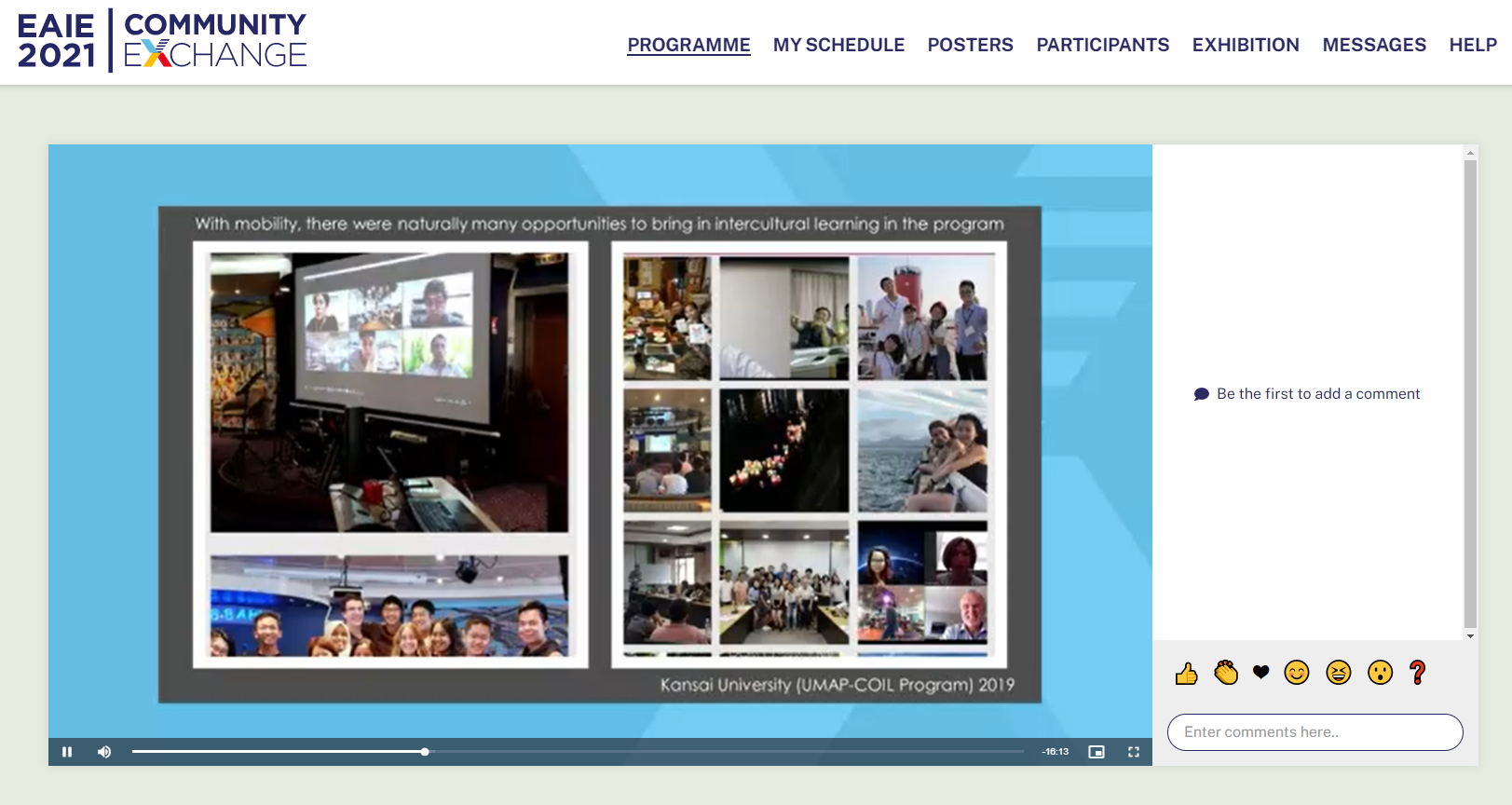Go to My Schedule

tap(838, 45)
